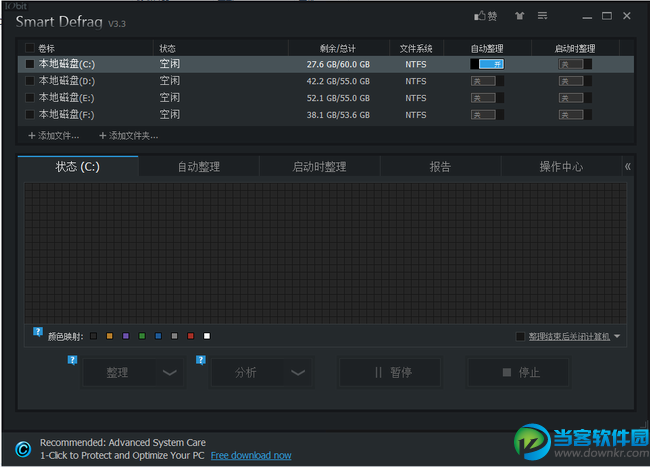Click help icon beside 分析 button
The height and width of the screenshot is (467, 650).
tap(201, 360)
